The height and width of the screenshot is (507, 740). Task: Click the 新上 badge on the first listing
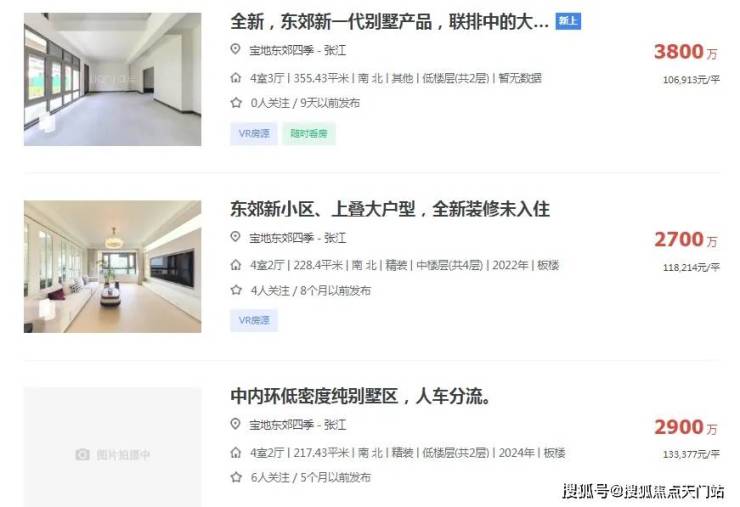coord(568,21)
